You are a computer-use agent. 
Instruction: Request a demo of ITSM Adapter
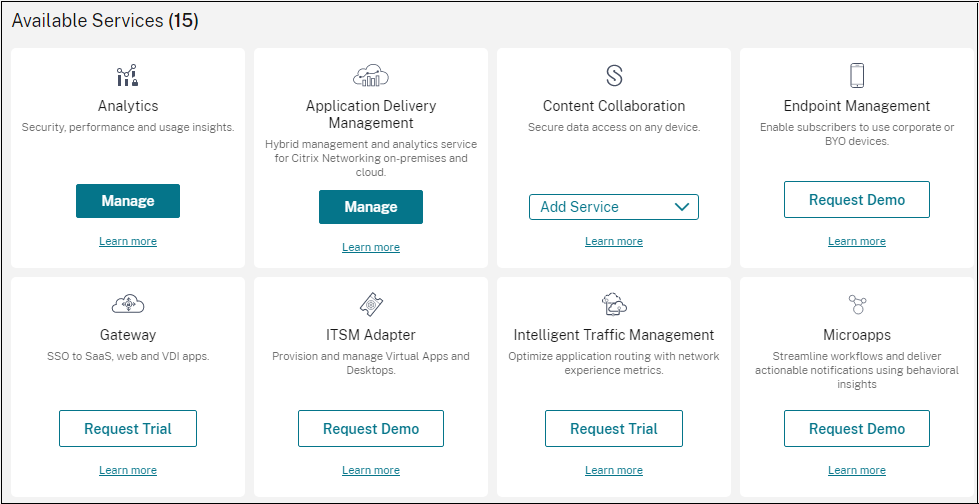tap(371, 429)
